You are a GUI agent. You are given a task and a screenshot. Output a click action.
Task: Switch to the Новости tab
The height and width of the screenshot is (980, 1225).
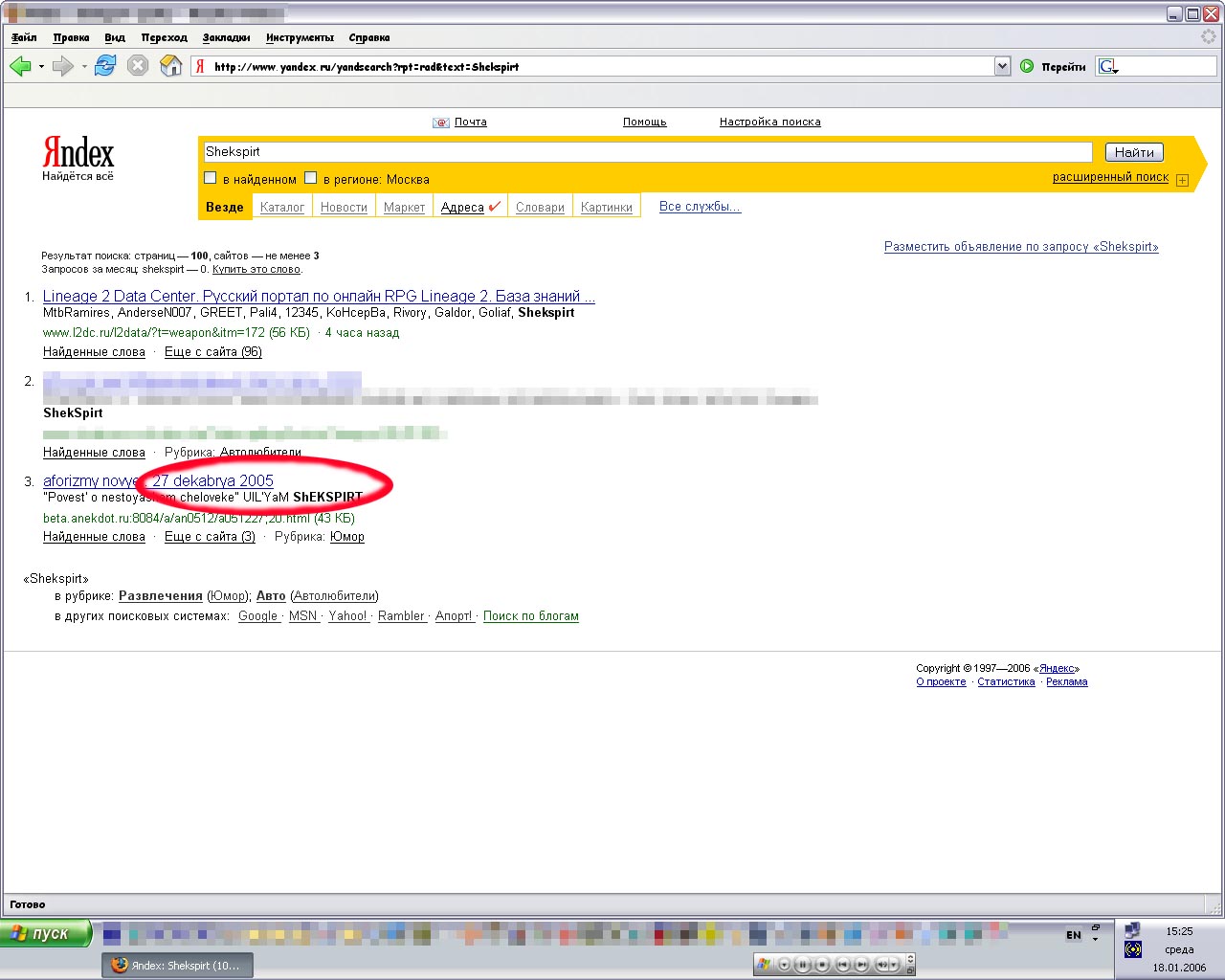(x=344, y=207)
